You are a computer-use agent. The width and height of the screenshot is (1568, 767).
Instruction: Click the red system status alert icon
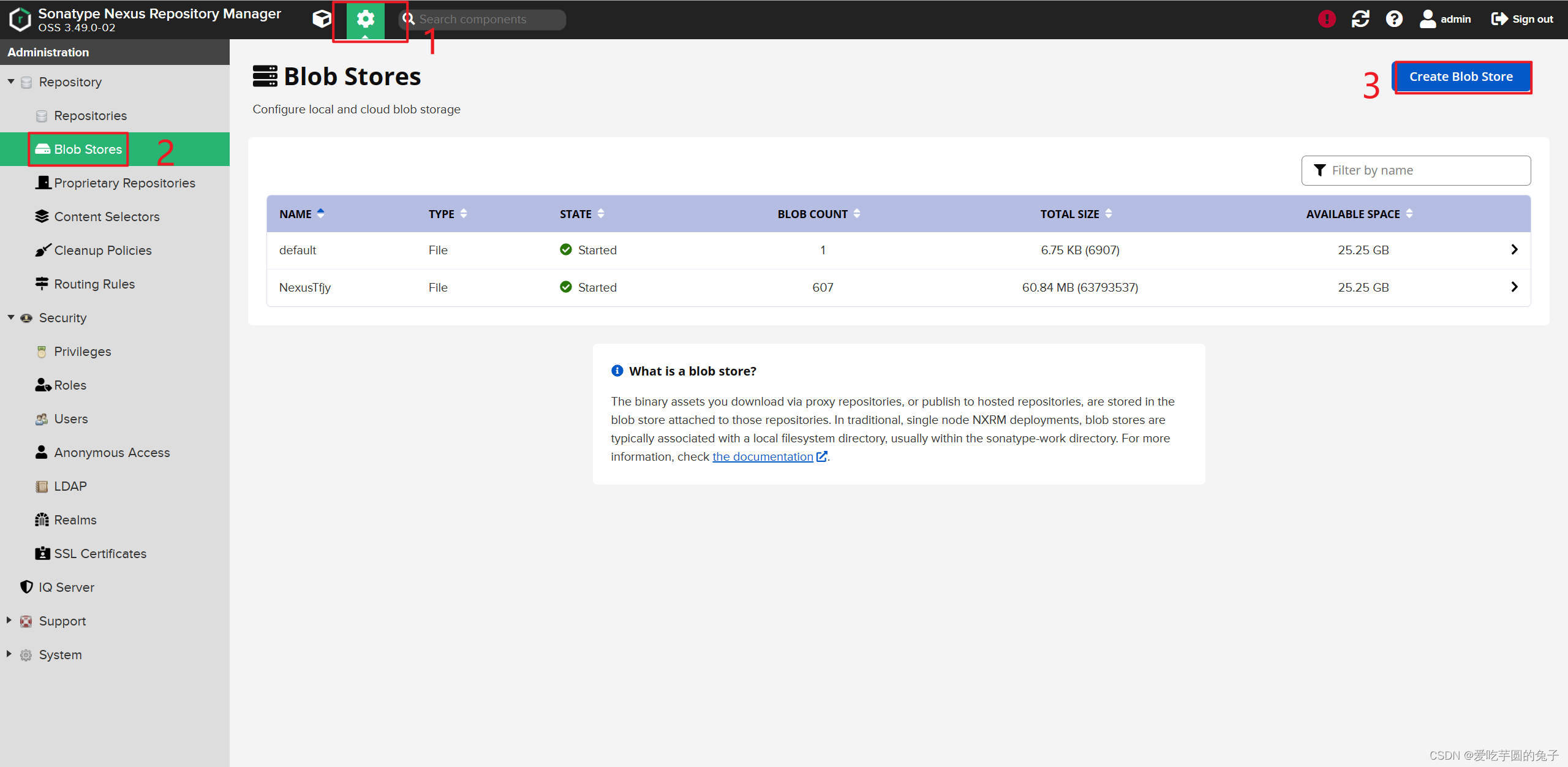point(1327,19)
